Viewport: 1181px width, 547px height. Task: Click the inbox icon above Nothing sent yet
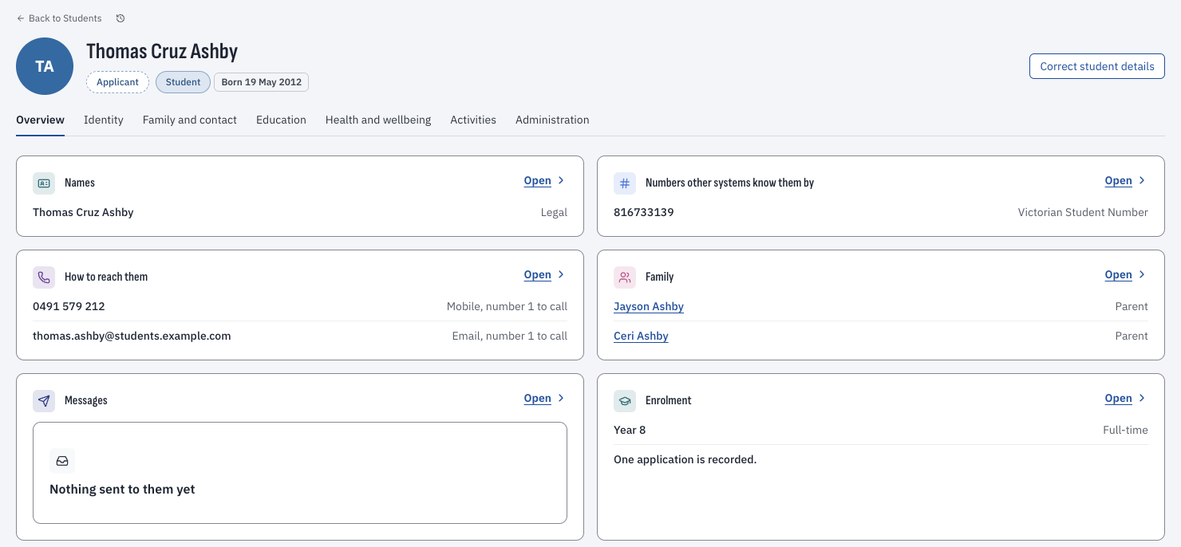pyautogui.click(x=63, y=460)
